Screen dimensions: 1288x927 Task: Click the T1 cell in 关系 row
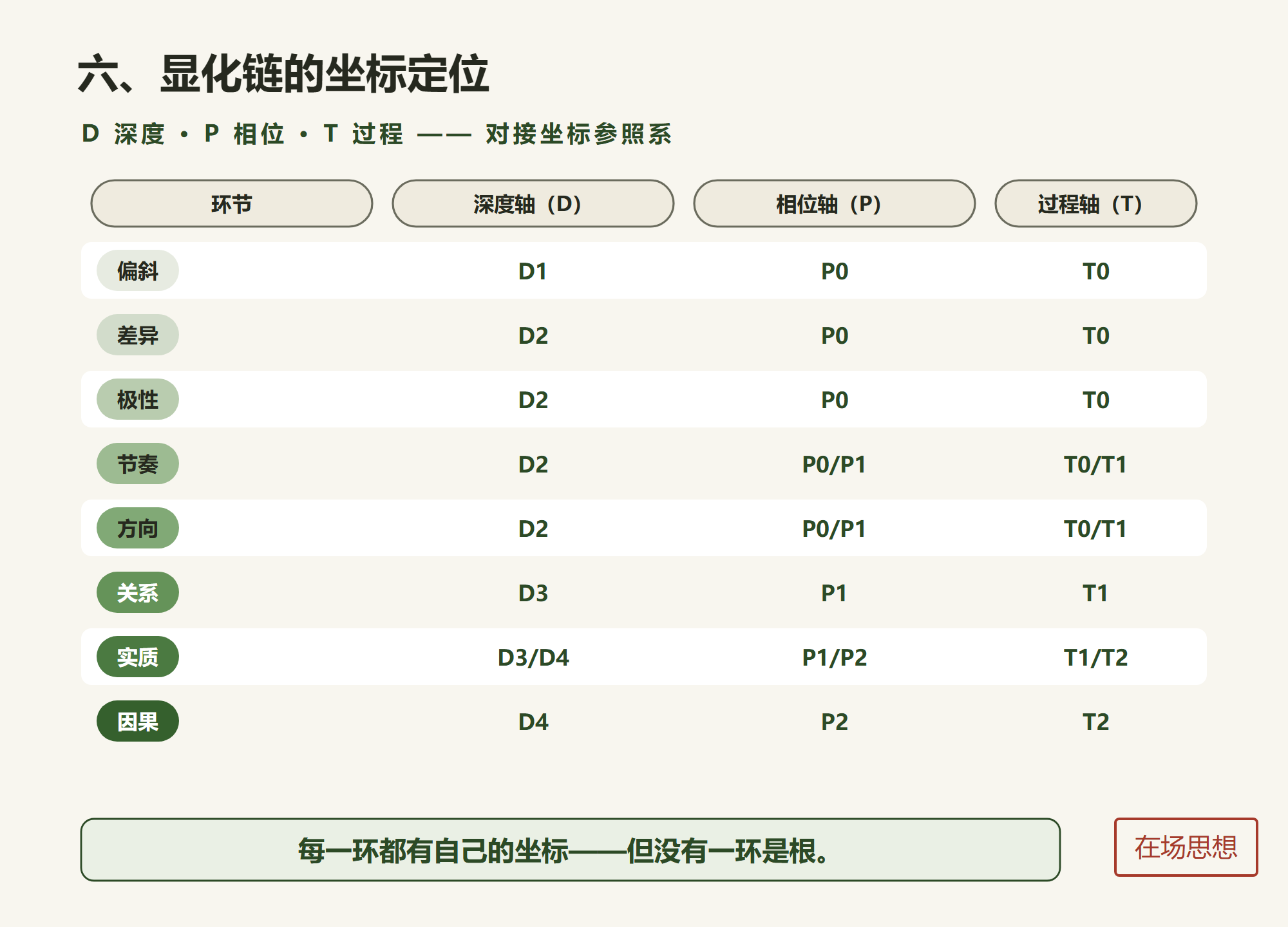(1096, 593)
